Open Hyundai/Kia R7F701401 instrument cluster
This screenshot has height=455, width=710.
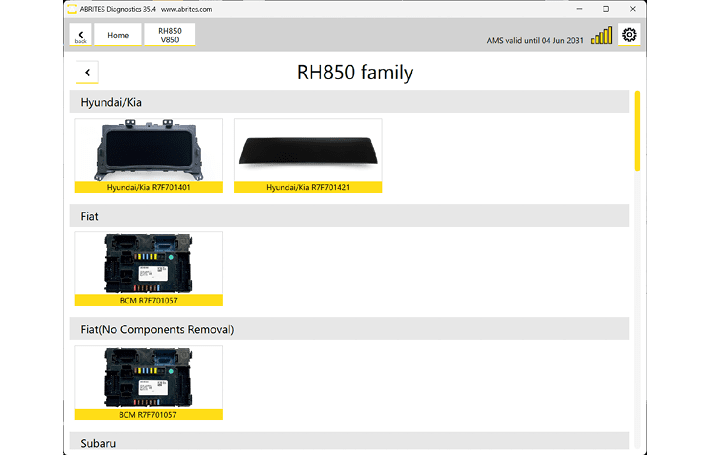(149, 155)
